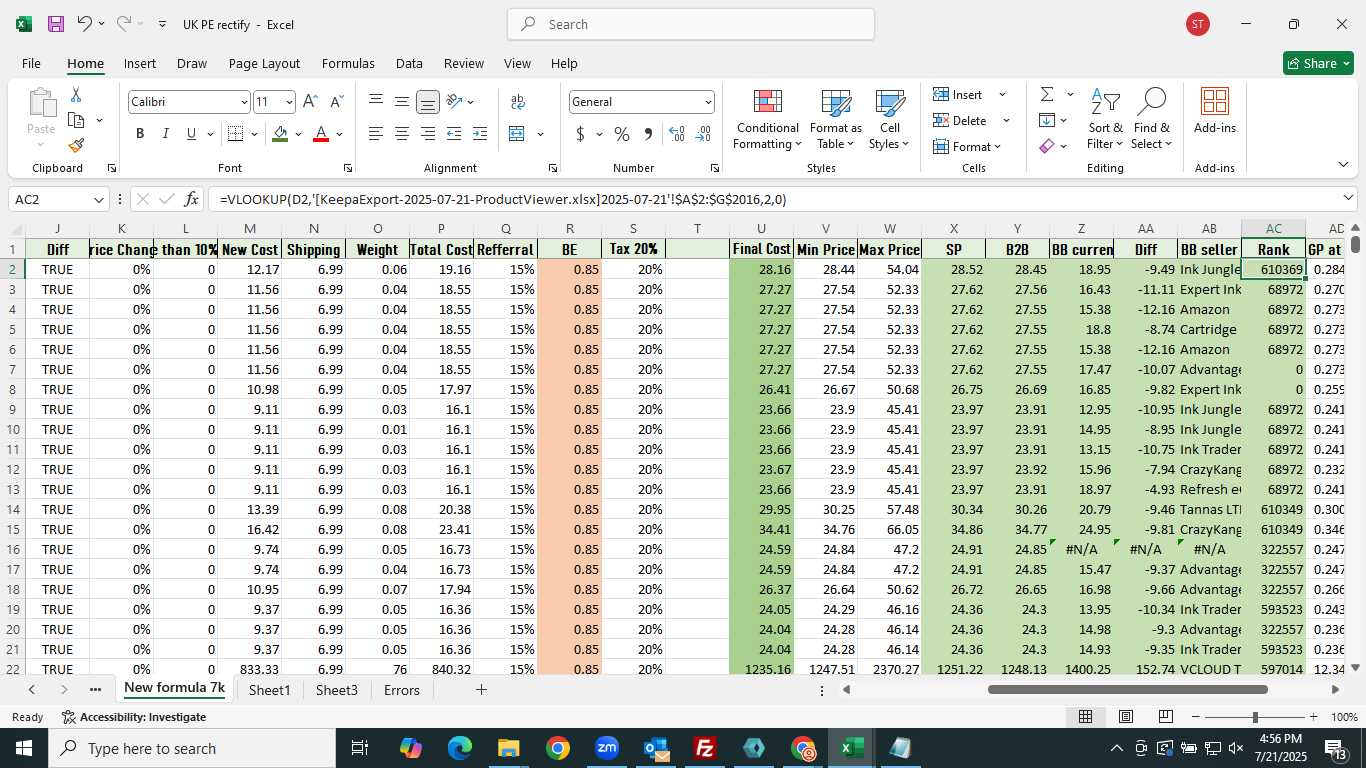This screenshot has height=768, width=1366.
Task: Align text left in cells
Action: pyautogui.click(x=376, y=134)
